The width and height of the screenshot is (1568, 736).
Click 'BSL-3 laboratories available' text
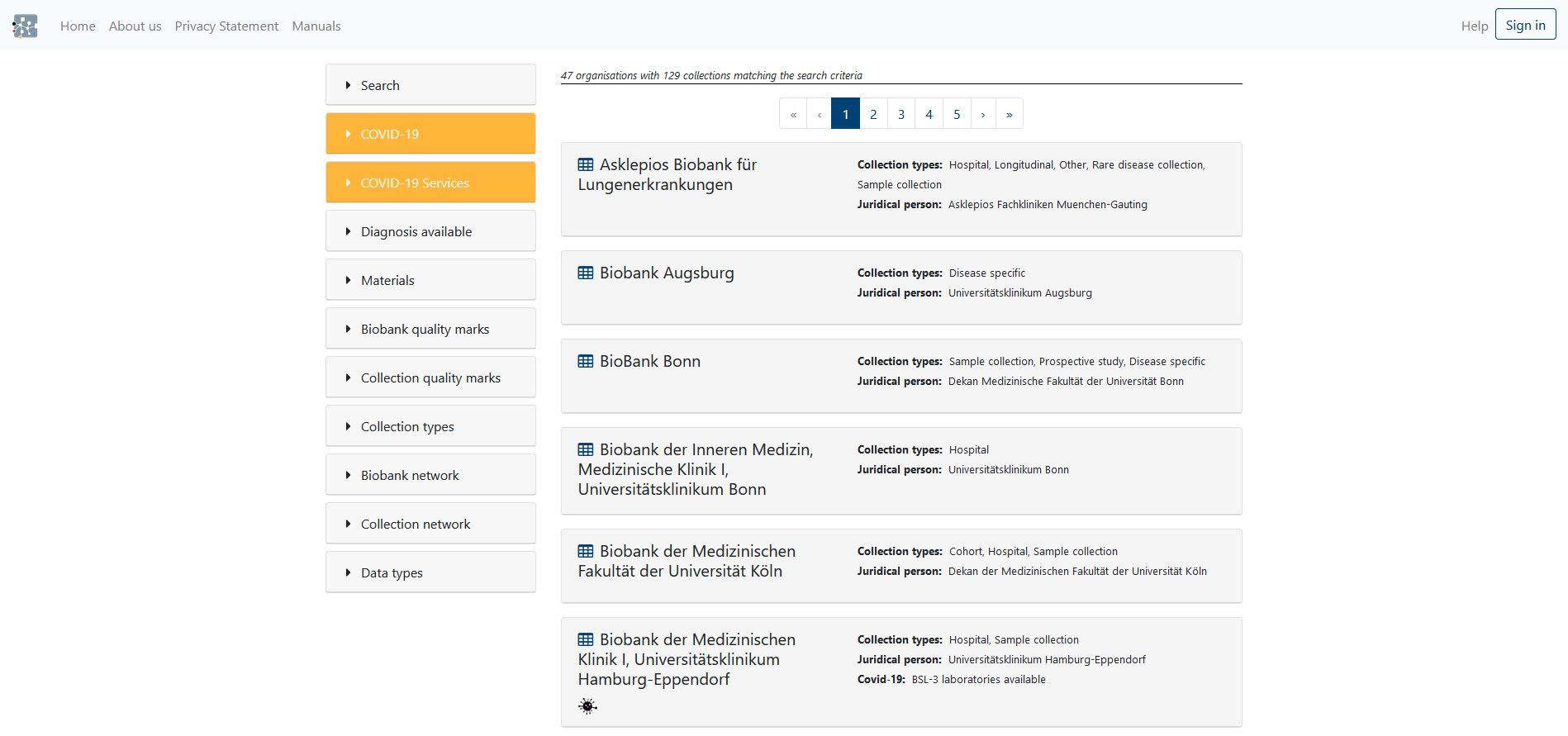click(x=979, y=679)
